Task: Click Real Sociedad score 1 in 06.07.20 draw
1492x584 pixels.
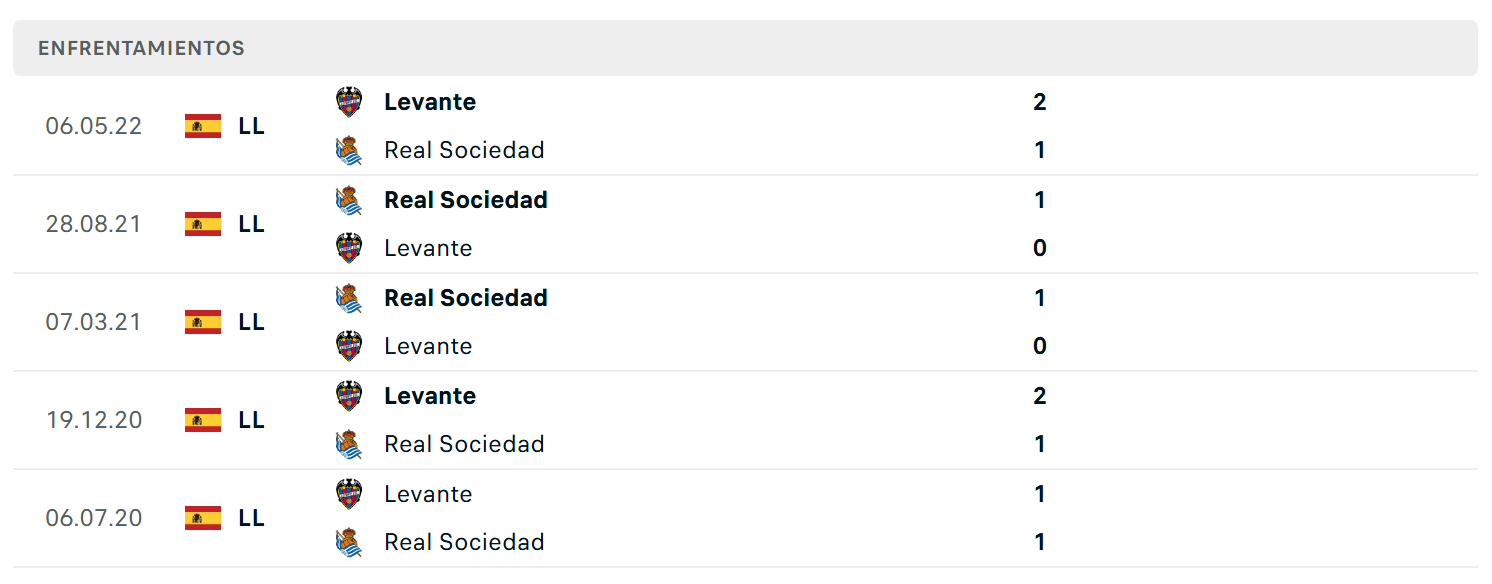Action: [1040, 542]
